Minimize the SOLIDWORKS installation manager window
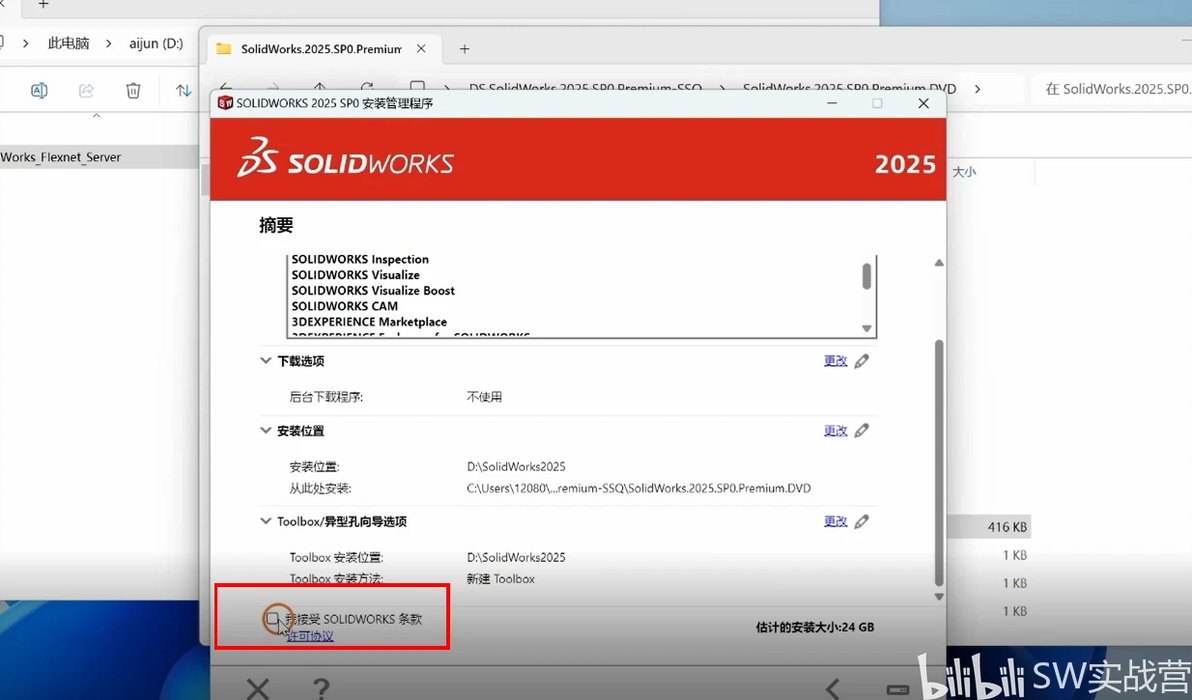This screenshot has width=1192, height=700. click(x=832, y=103)
